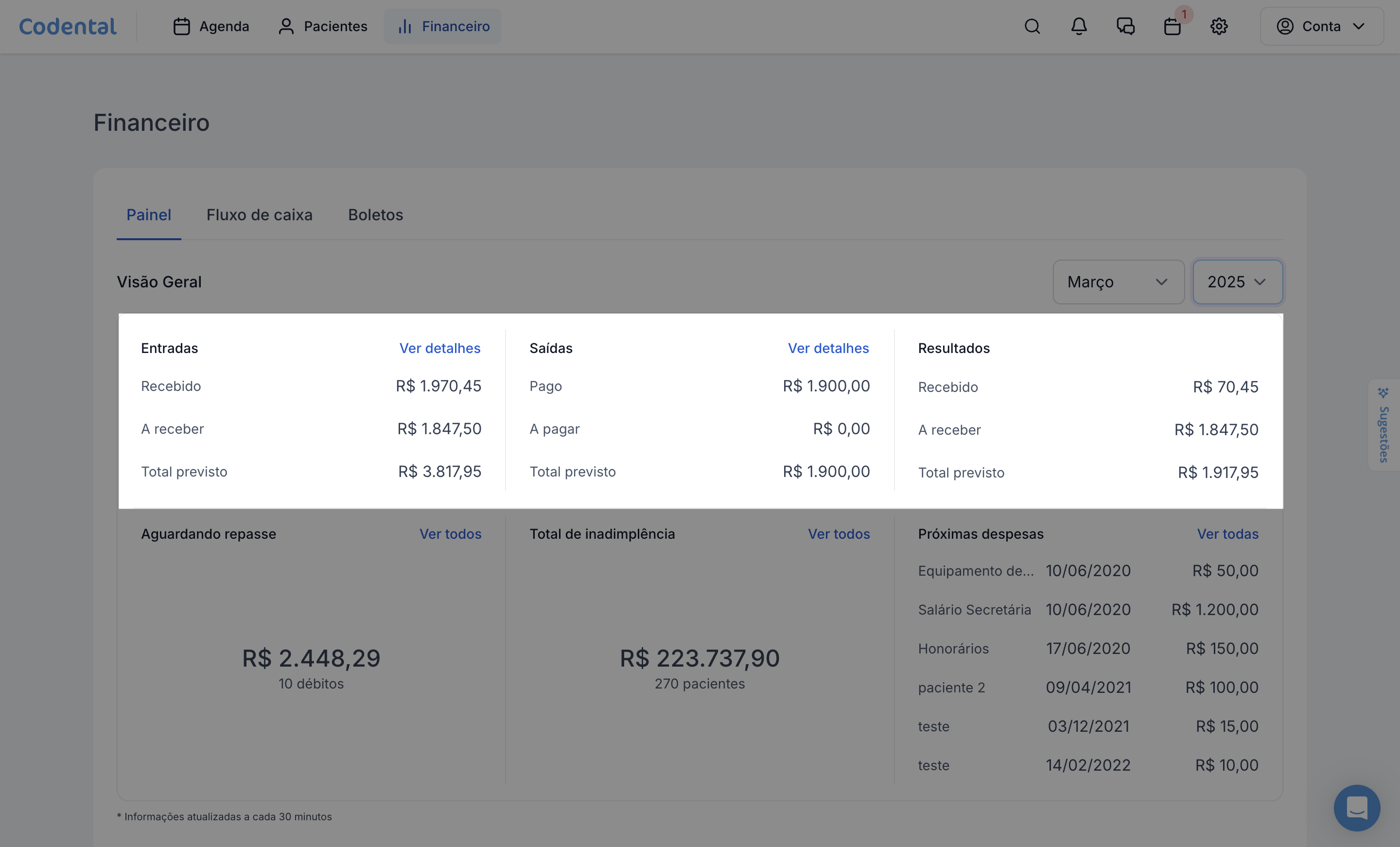Image resolution: width=1400 pixels, height=847 pixels.
Task: Expand the Março month dropdown
Action: coord(1118,282)
